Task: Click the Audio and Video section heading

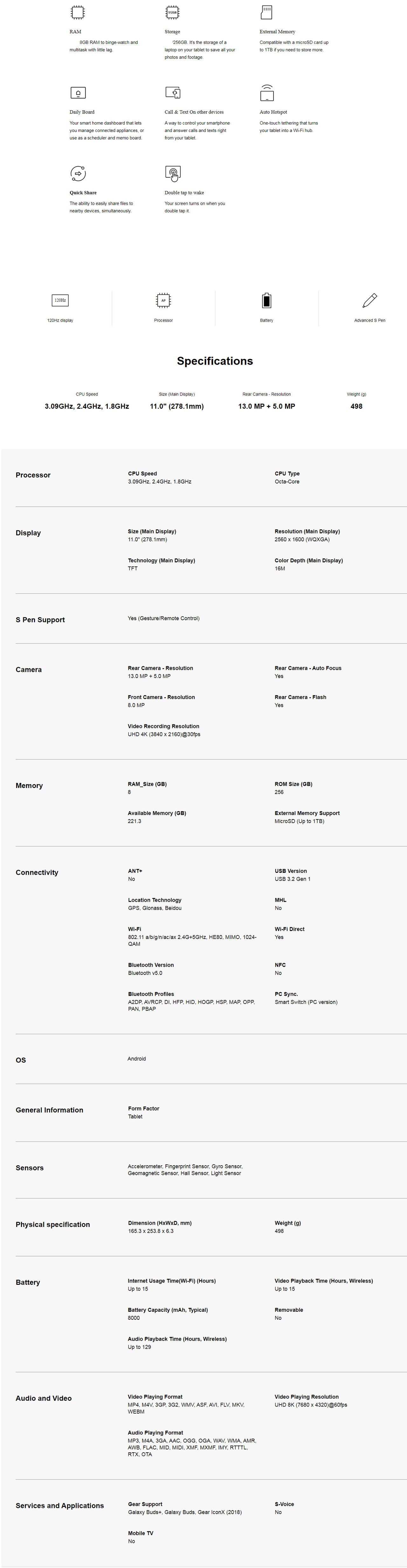Action: coord(44,1398)
